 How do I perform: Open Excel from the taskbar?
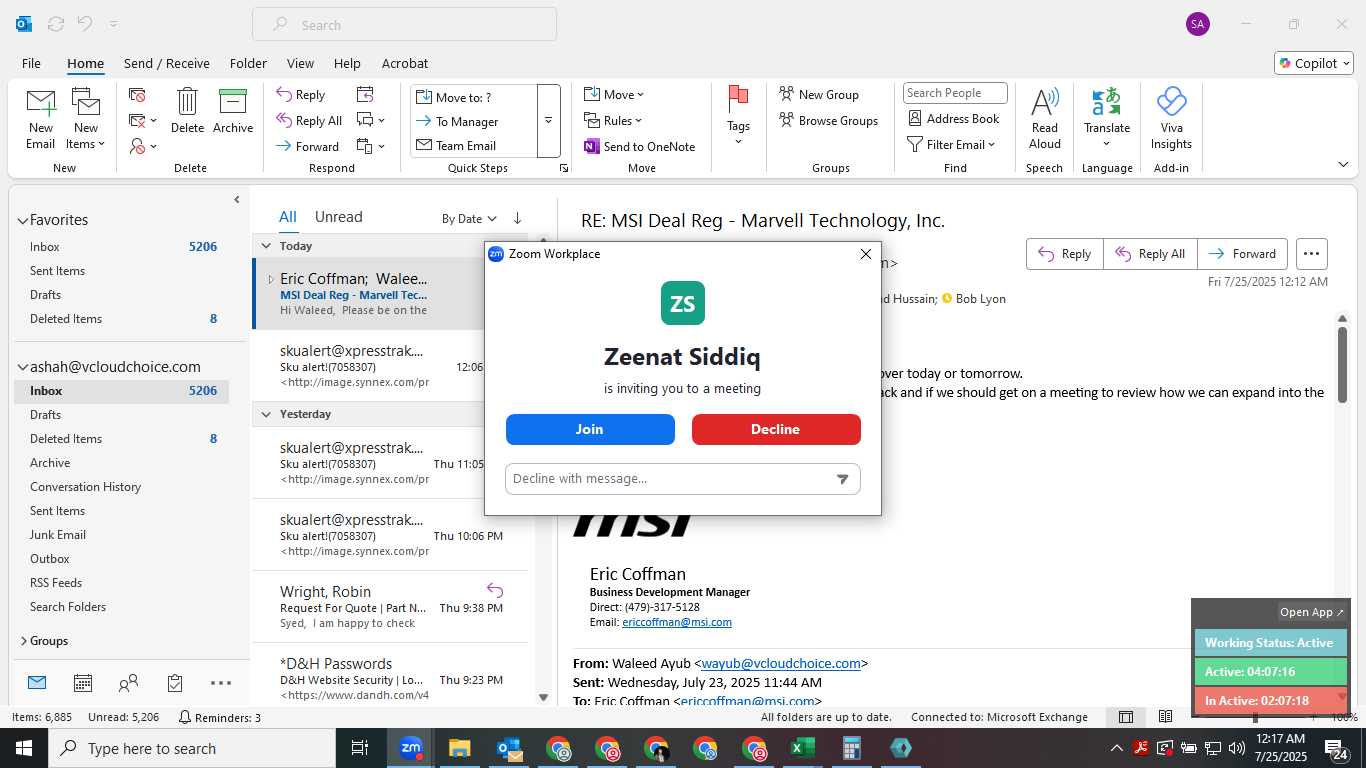pyautogui.click(x=802, y=748)
